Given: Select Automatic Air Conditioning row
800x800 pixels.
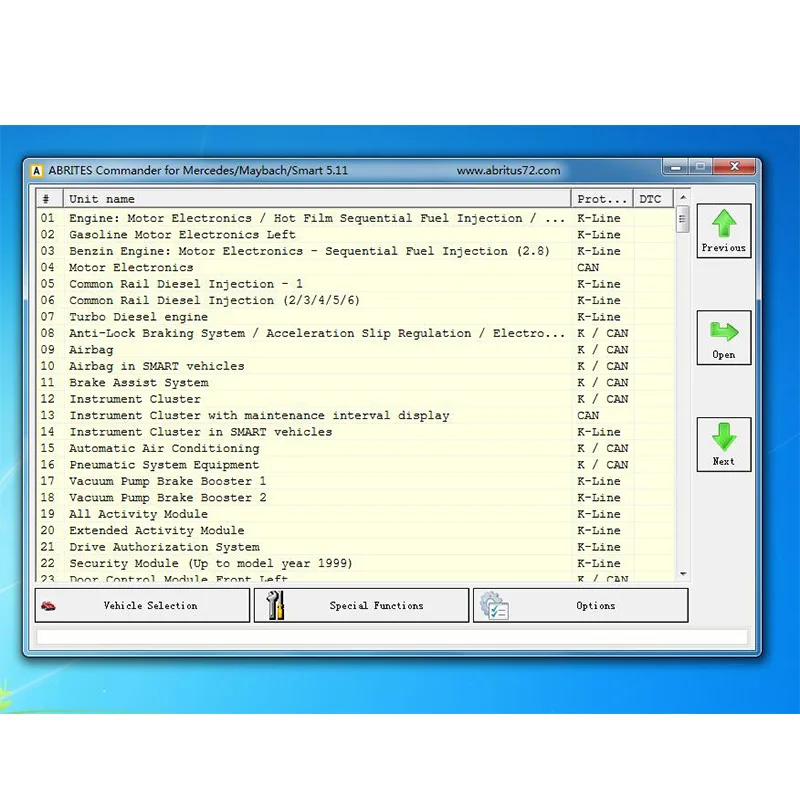Looking at the screenshot, I should click(x=356, y=448).
